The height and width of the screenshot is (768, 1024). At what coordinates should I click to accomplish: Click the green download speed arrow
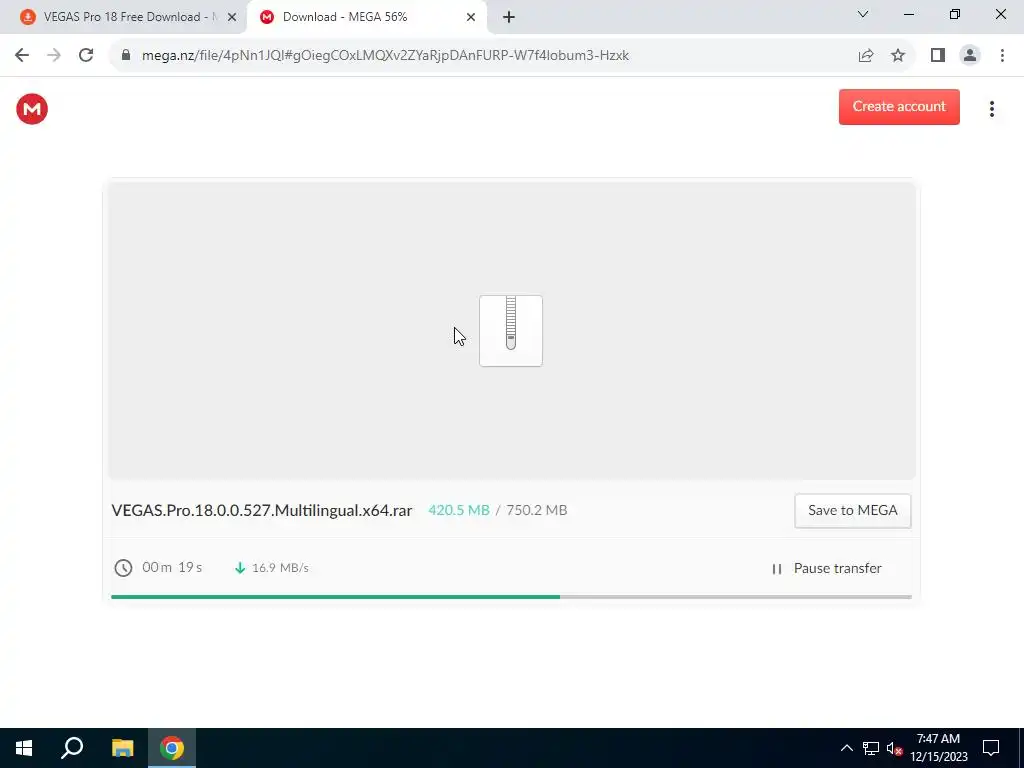coord(240,568)
